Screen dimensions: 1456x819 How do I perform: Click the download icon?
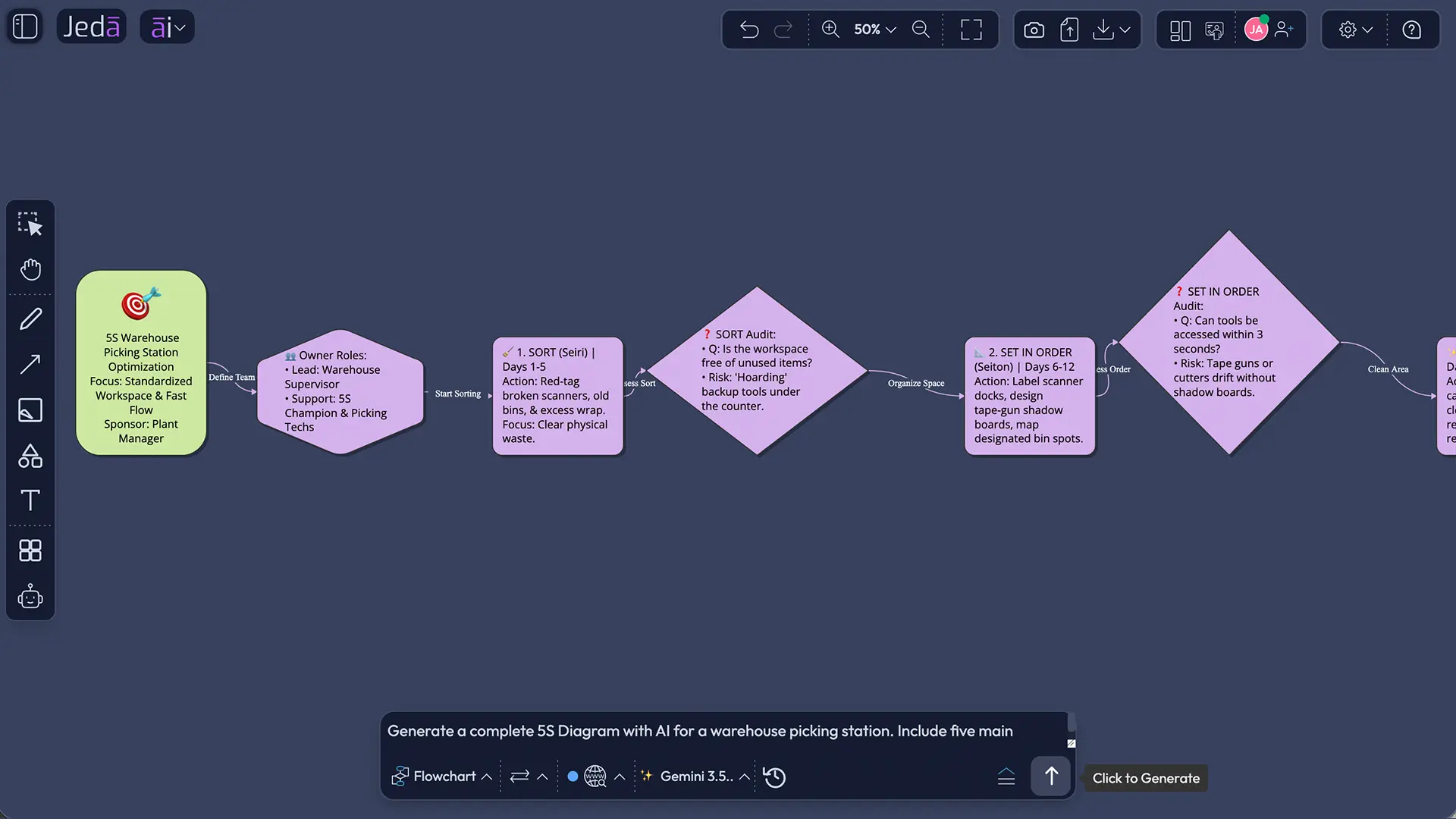[x=1103, y=30]
